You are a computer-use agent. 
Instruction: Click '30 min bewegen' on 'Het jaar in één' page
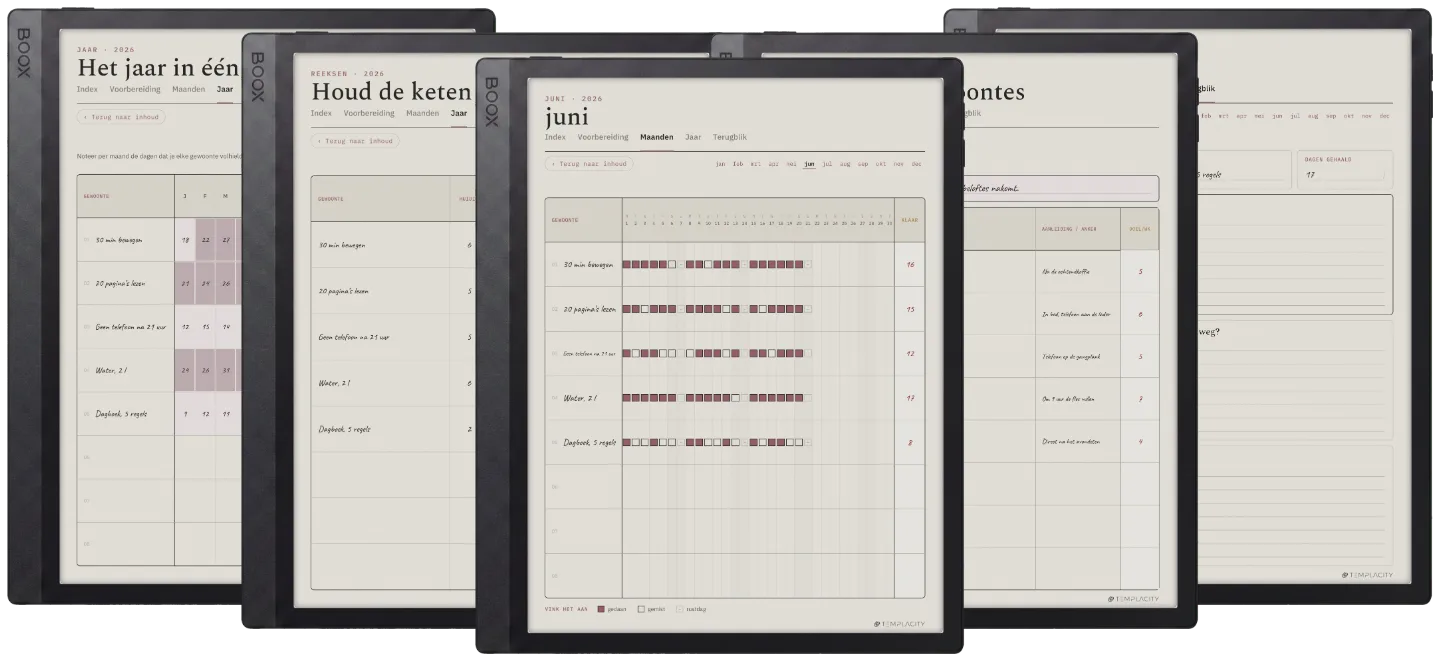click(x=119, y=240)
